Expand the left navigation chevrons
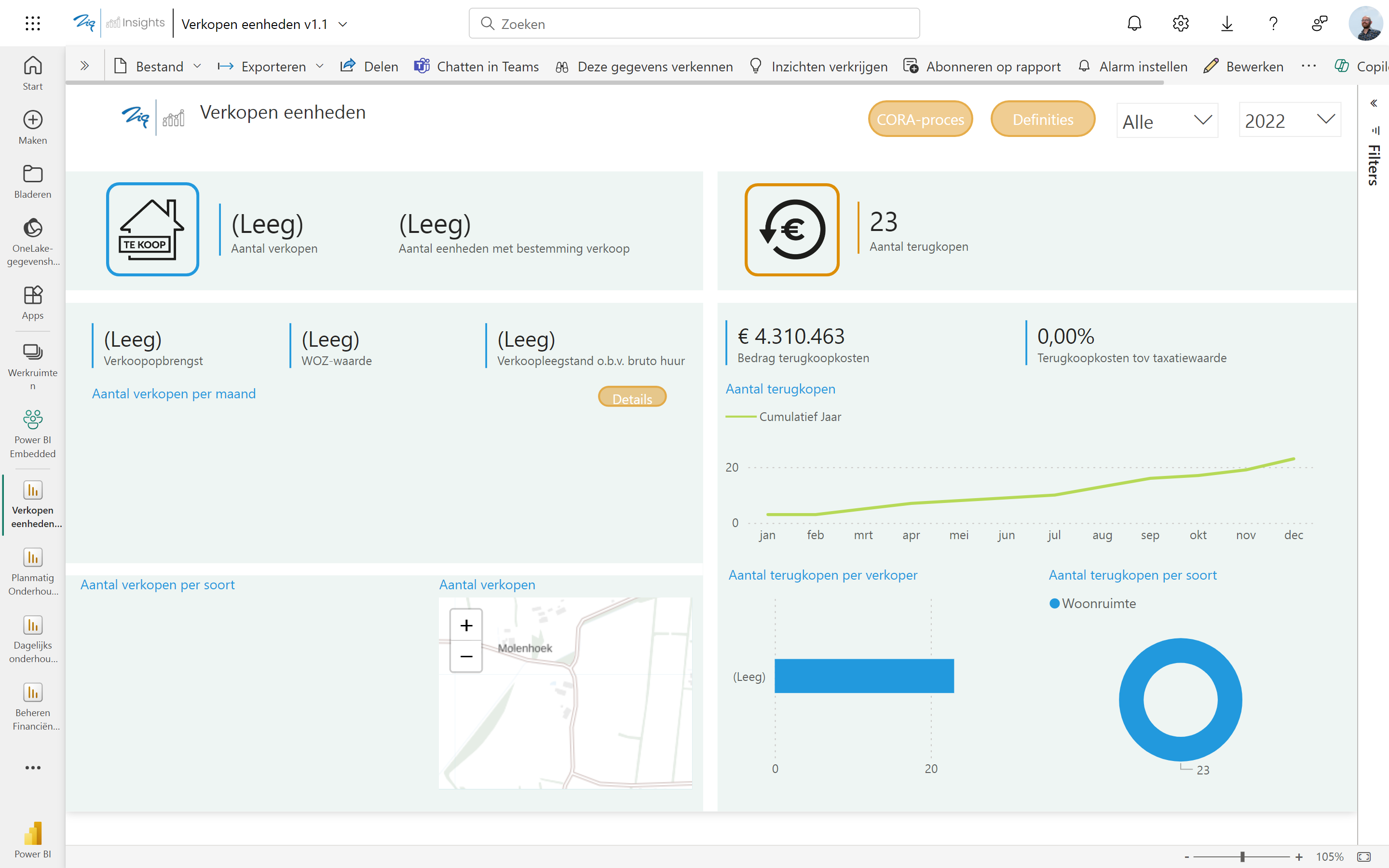The height and width of the screenshot is (868, 1389). (84, 66)
